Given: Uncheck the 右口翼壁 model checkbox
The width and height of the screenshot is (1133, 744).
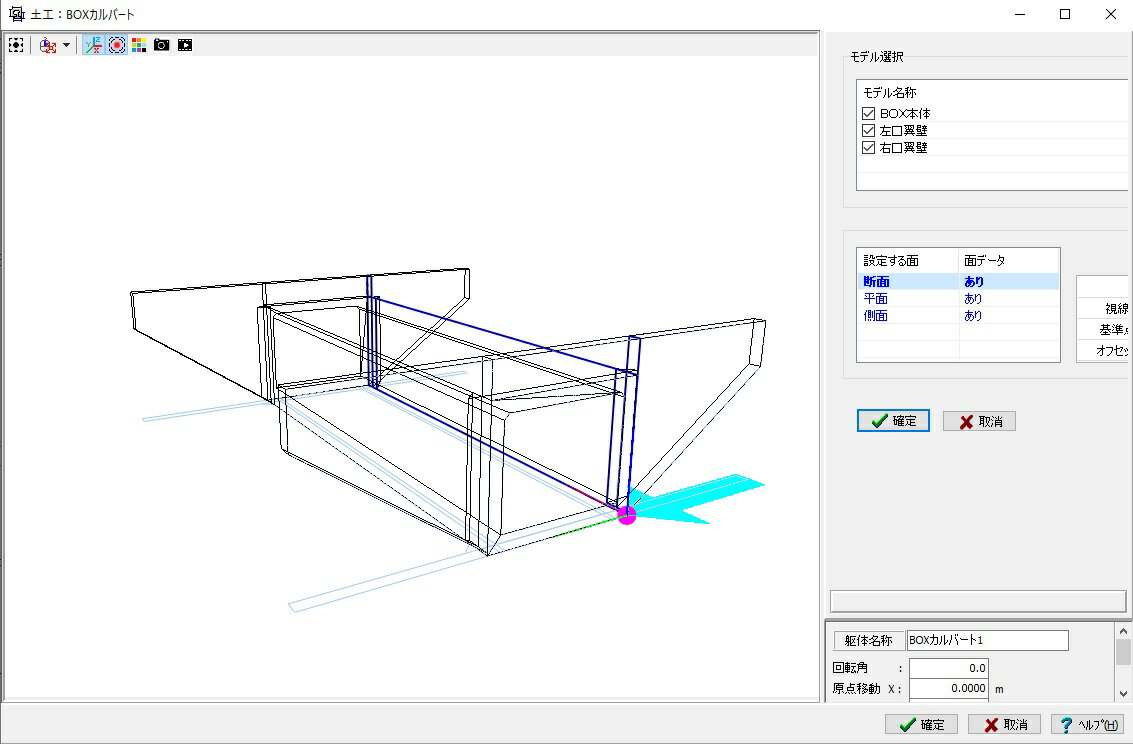Looking at the screenshot, I should (x=869, y=147).
